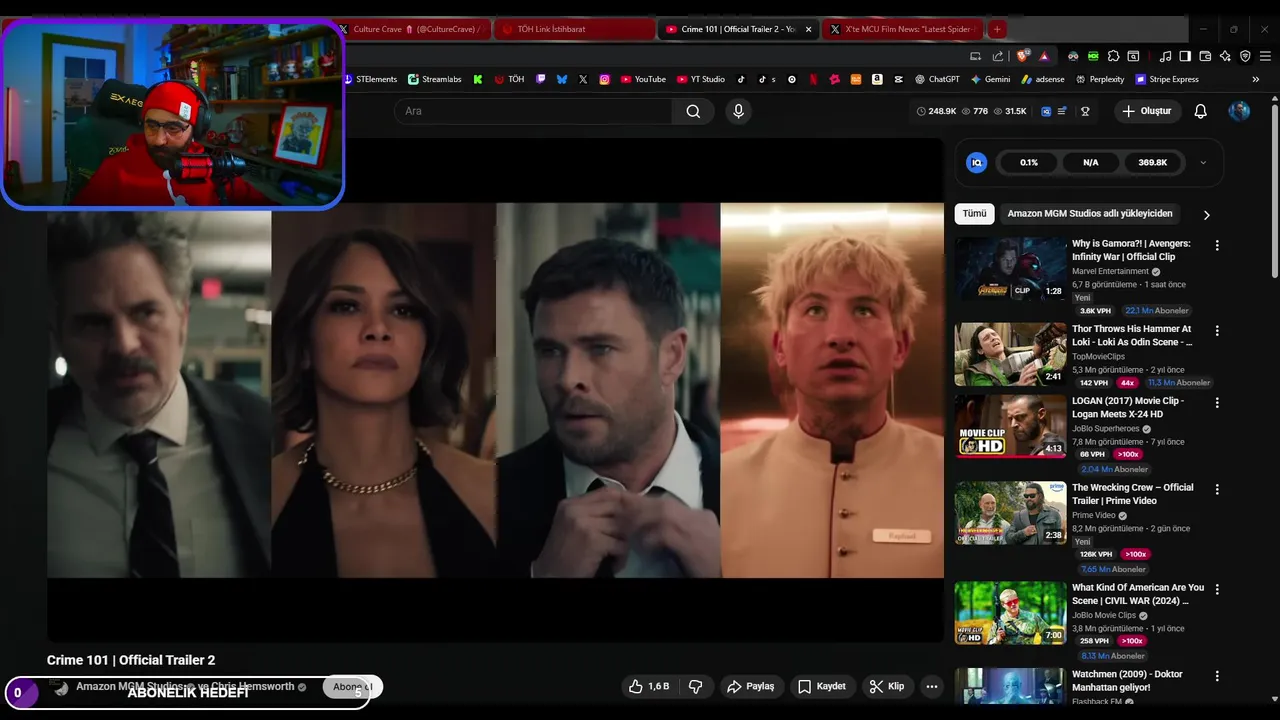Open the Netflix bookmark icon

[x=813, y=79]
